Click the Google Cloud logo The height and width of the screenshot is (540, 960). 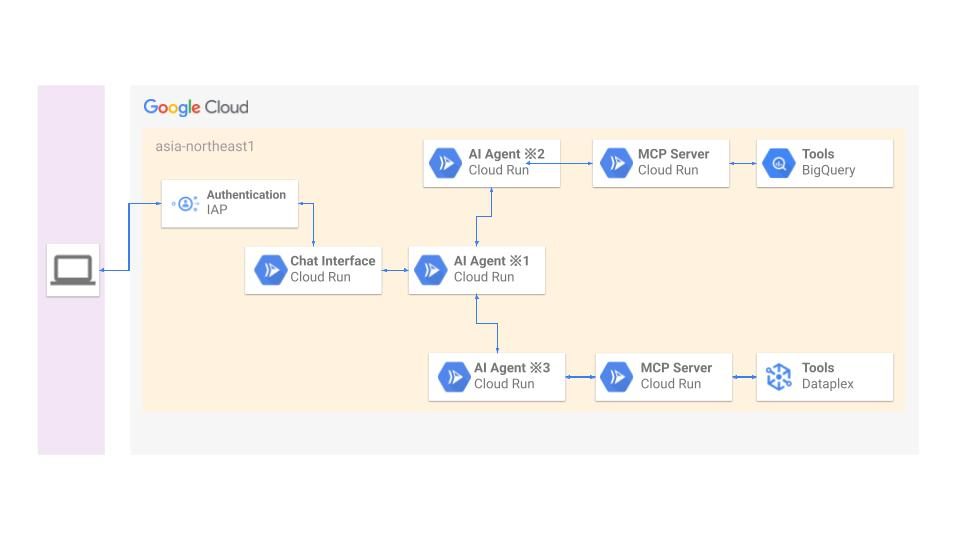coord(196,108)
